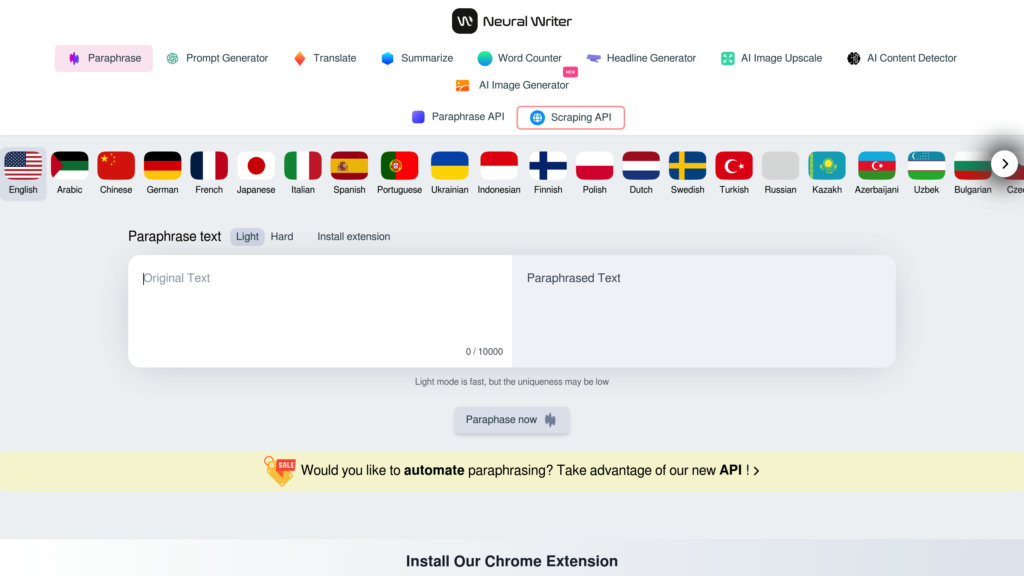The width and height of the screenshot is (1024, 576).
Task: Open the Scraping API button
Action: tap(571, 118)
